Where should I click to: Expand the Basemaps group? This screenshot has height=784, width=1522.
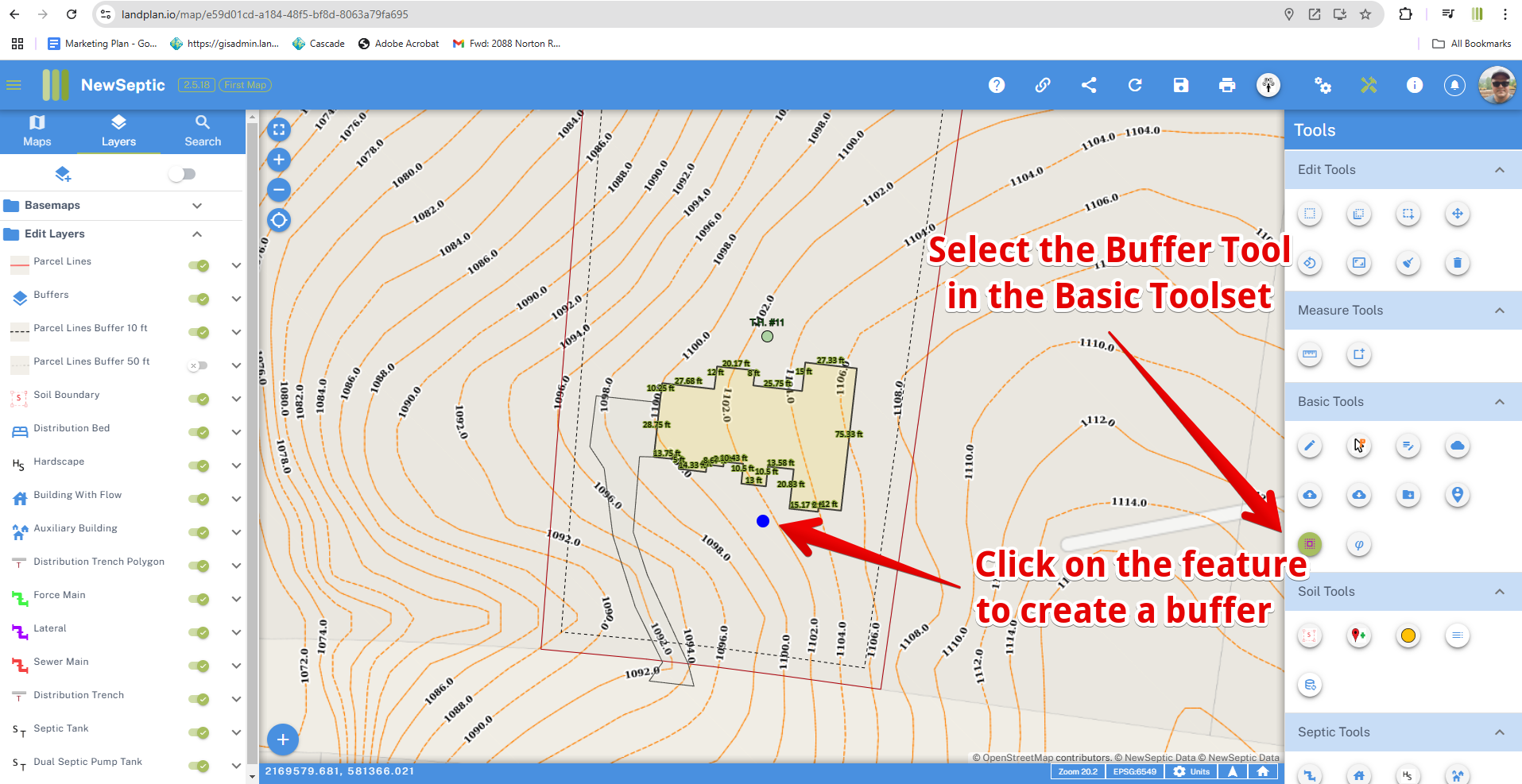pyautogui.click(x=197, y=206)
